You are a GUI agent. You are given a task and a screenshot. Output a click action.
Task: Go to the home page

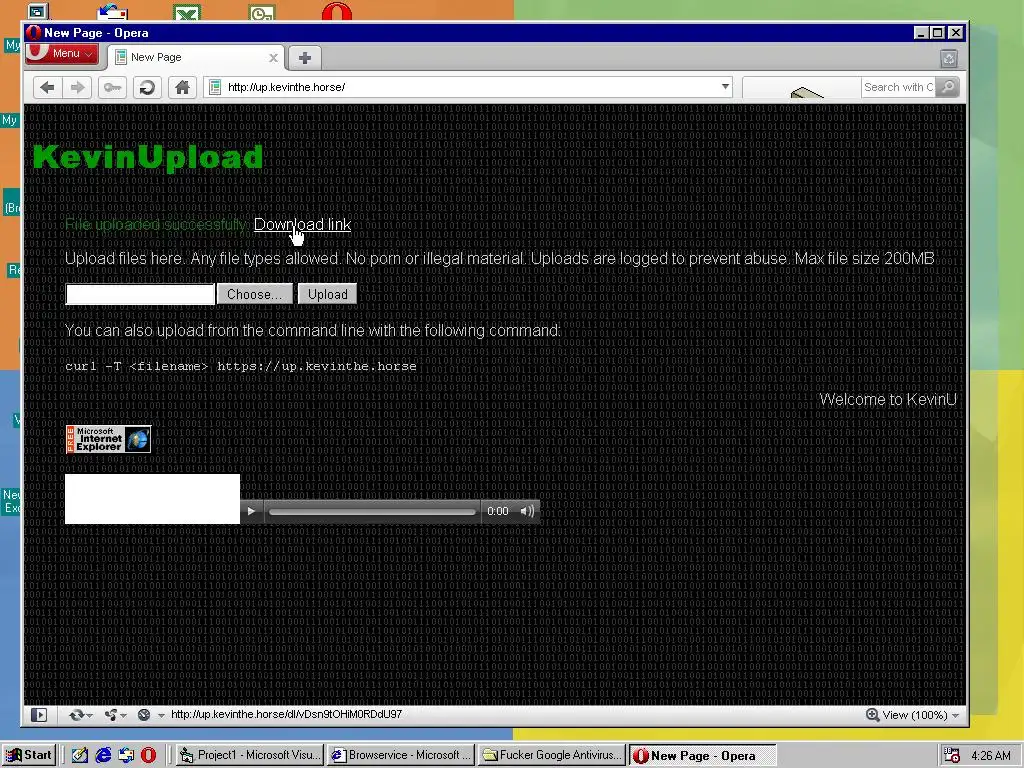coord(182,88)
